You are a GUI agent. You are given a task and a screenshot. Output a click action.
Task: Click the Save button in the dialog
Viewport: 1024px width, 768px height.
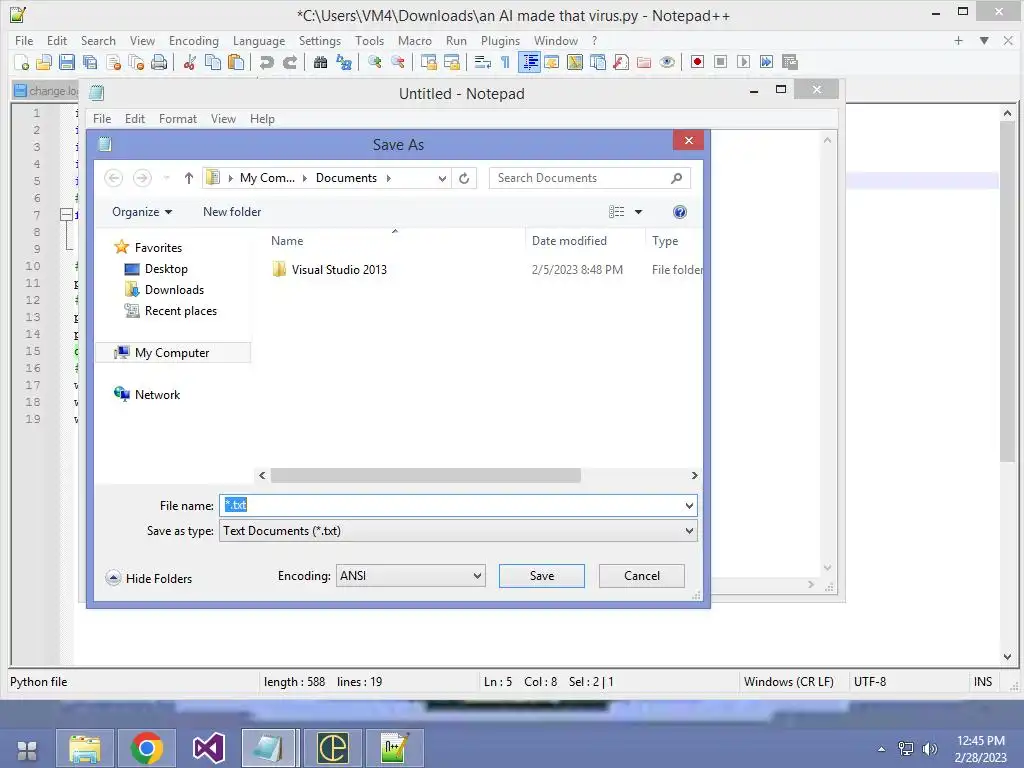point(541,576)
